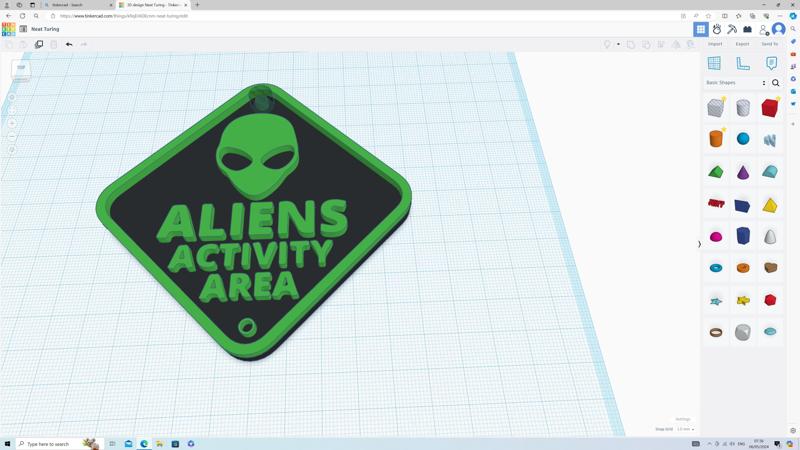Pick the brown Ring shape
This screenshot has width=800, height=450.
click(x=716, y=332)
